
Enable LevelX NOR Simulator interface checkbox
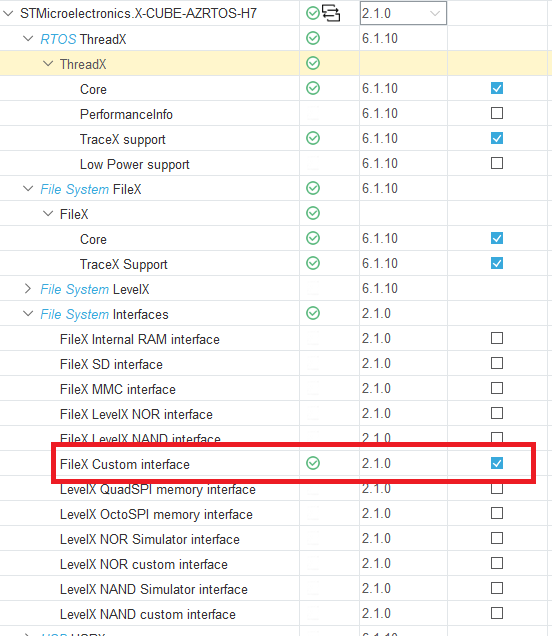click(x=497, y=538)
